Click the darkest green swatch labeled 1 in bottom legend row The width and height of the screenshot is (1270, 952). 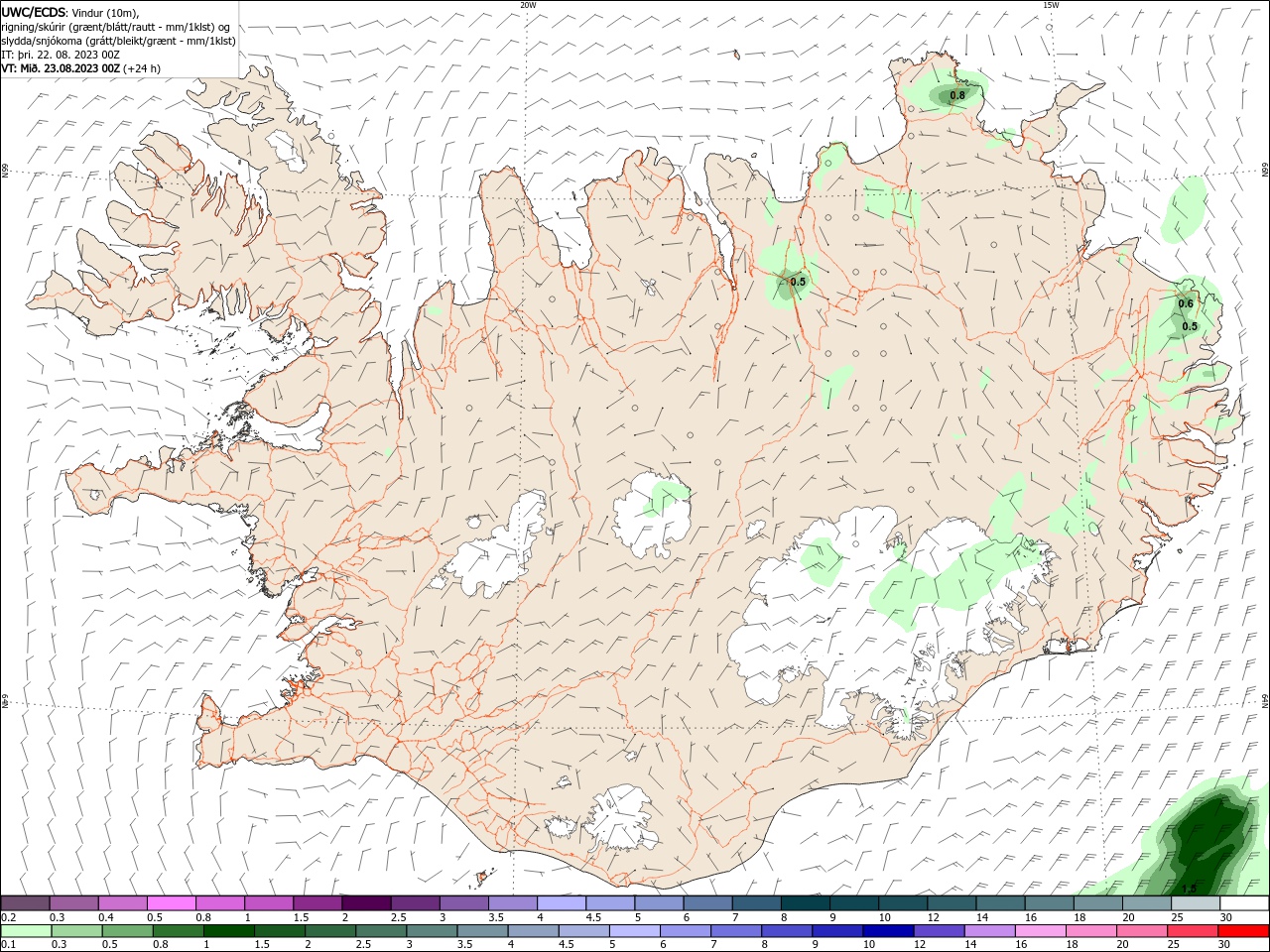pos(228,931)
